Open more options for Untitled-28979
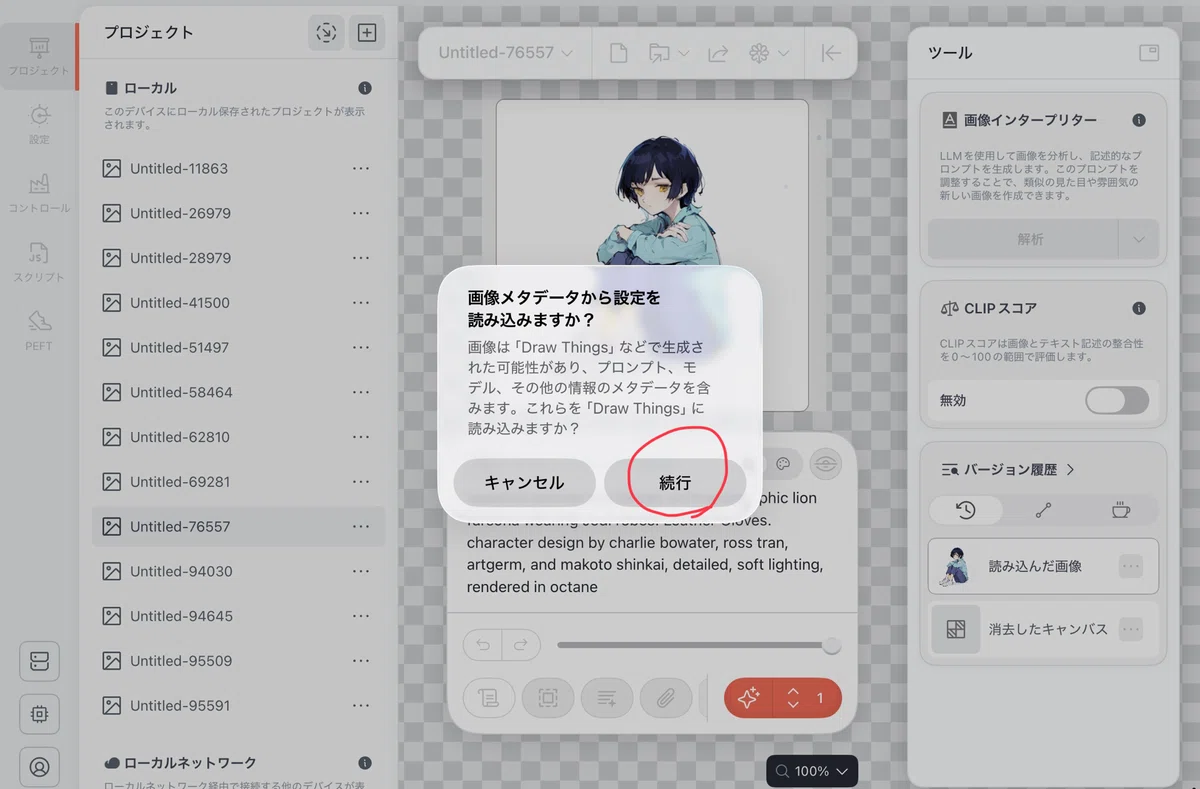This screenshot has width=1200, height=789. [361, 258]
